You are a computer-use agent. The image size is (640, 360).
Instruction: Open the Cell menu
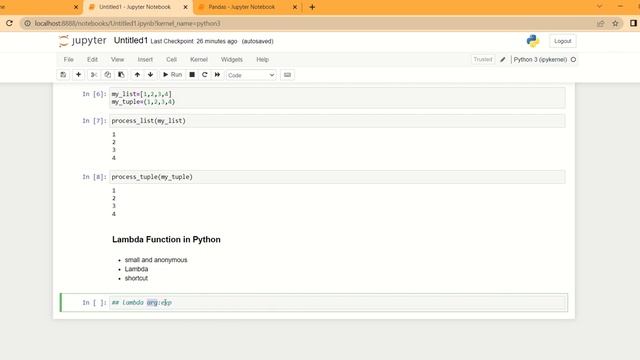coord(171,60)
